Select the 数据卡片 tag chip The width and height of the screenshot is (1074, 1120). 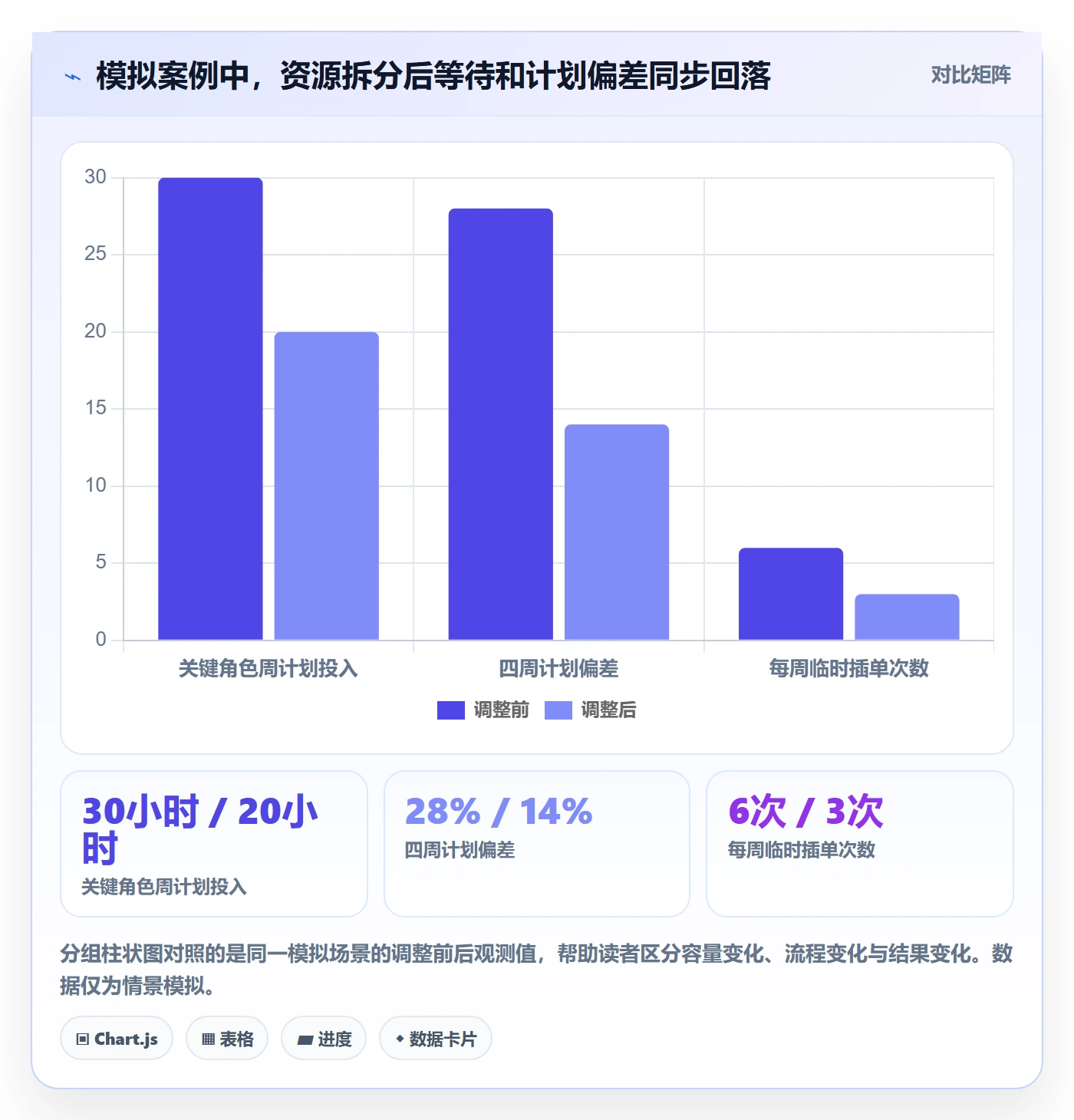436,1039
